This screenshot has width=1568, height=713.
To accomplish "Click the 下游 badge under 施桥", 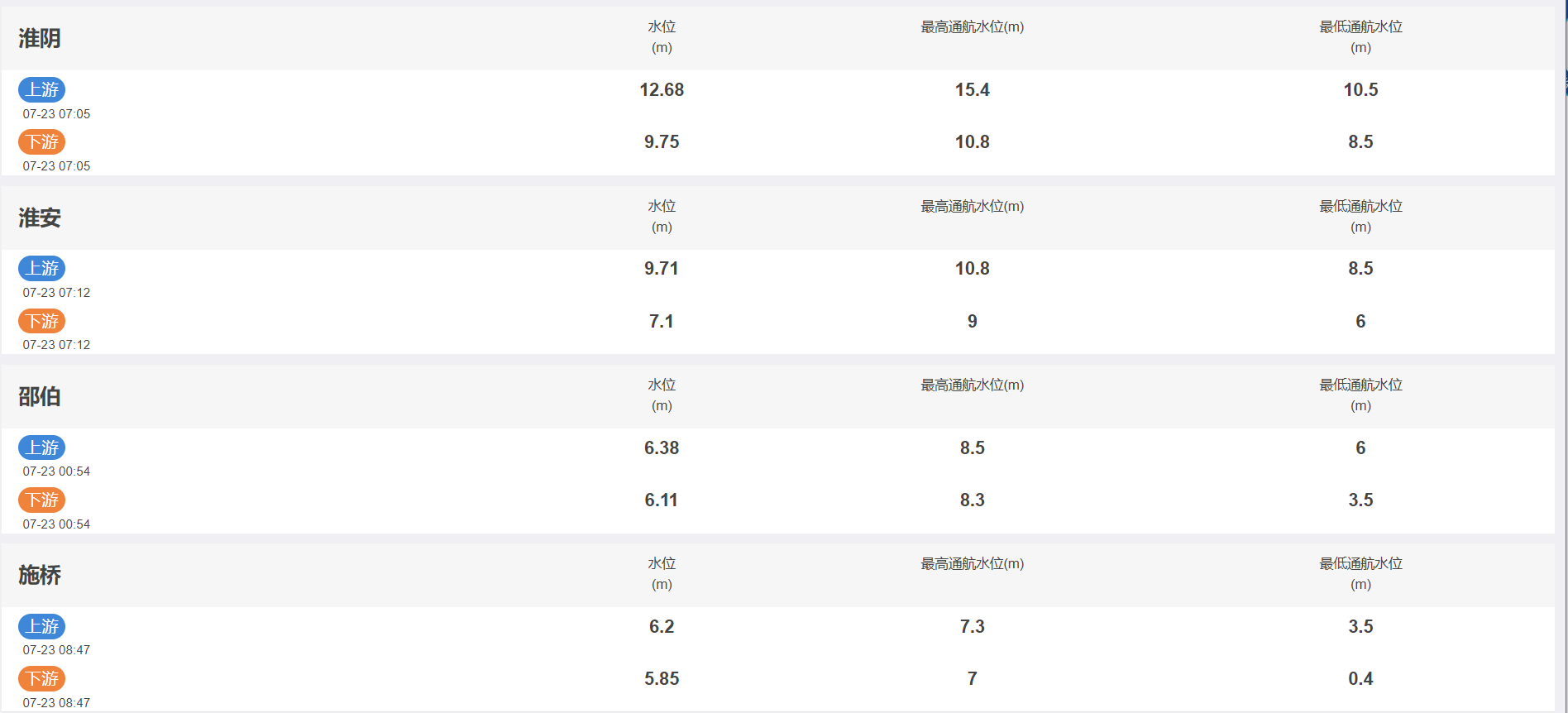I will [x=42, y=679].
